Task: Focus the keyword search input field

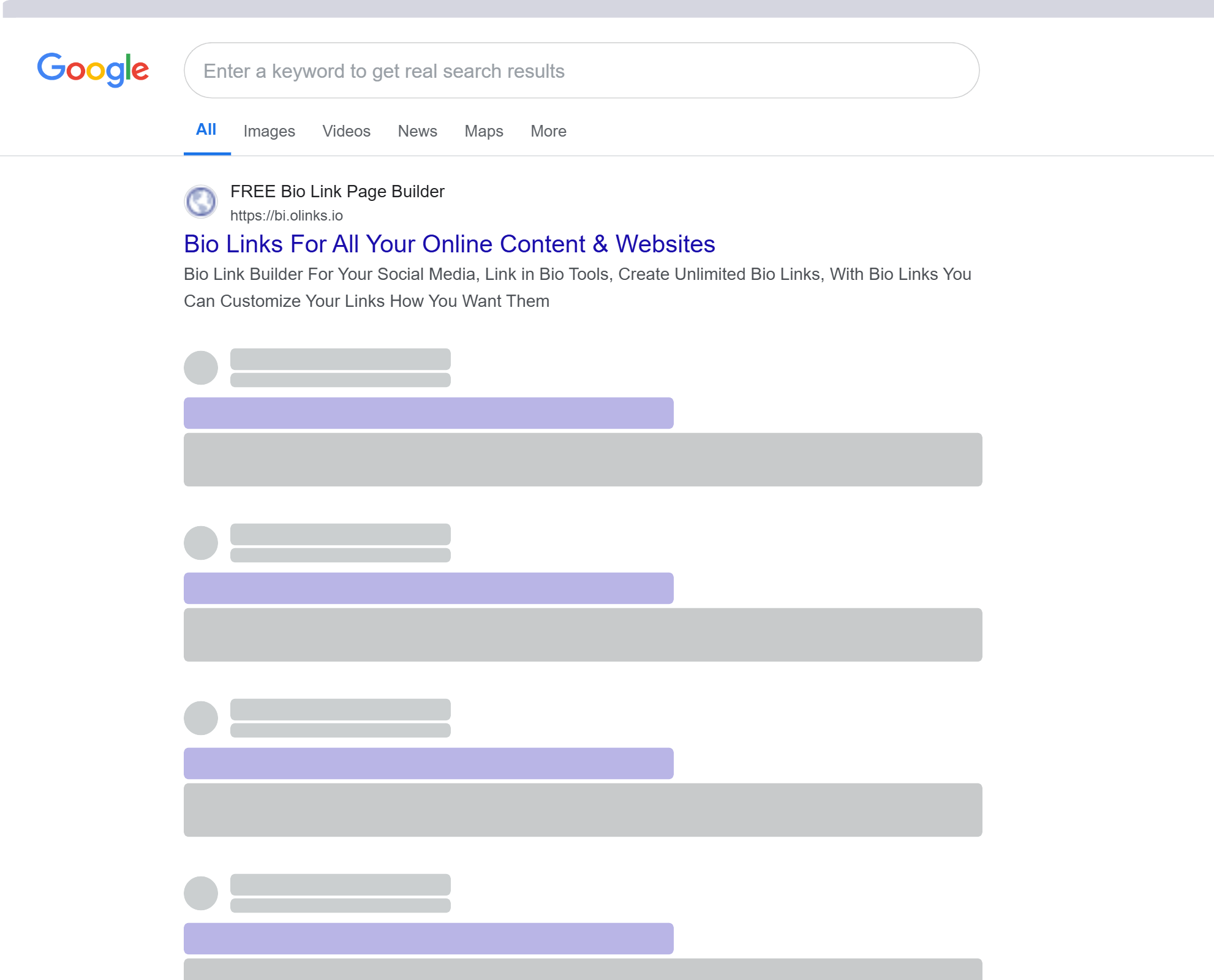Action: coord(581,70)
